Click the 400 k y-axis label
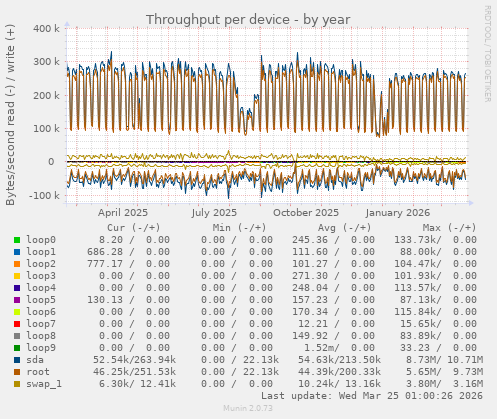Screen dimensions: 497x419 point(46,28)
